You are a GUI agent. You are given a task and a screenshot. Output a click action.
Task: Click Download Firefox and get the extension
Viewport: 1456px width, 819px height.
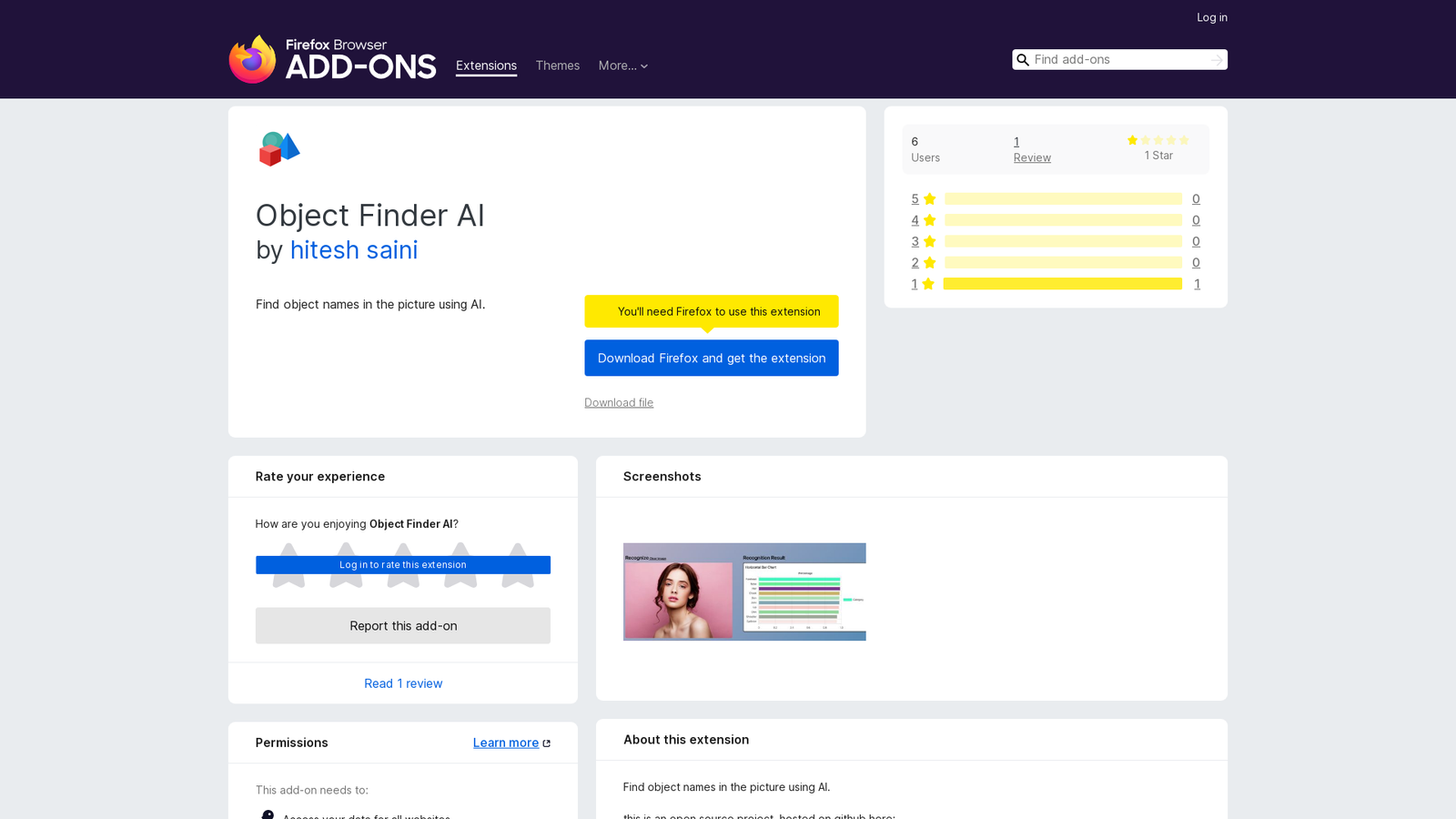click(x=712, y=358)
